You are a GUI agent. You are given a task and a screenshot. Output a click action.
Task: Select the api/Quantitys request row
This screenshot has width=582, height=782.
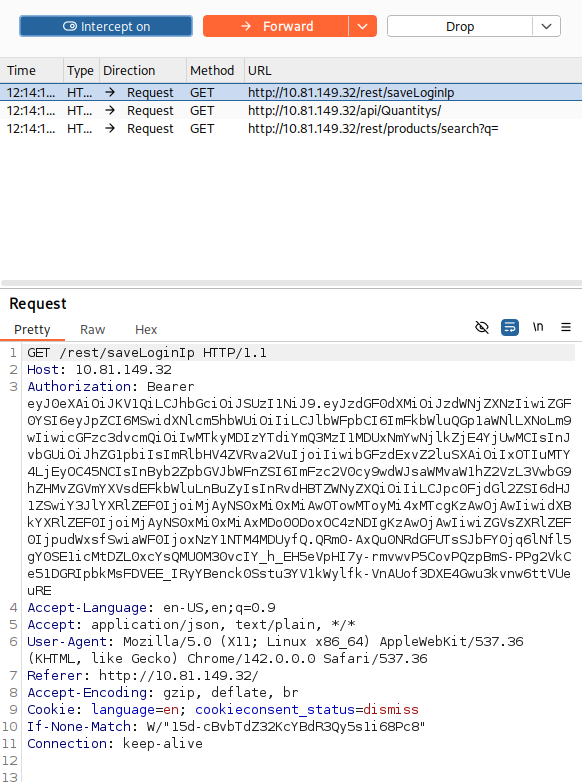click(x=291, y=110)
